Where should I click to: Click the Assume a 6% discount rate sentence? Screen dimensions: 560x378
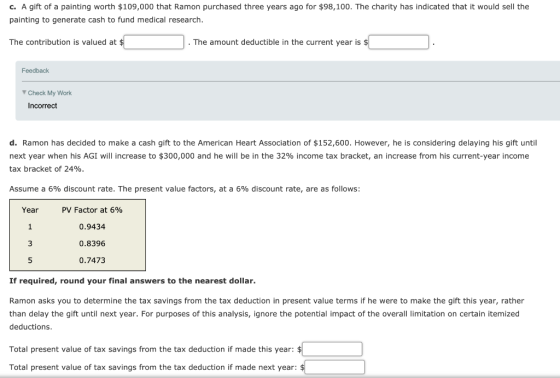pos(185,189)
